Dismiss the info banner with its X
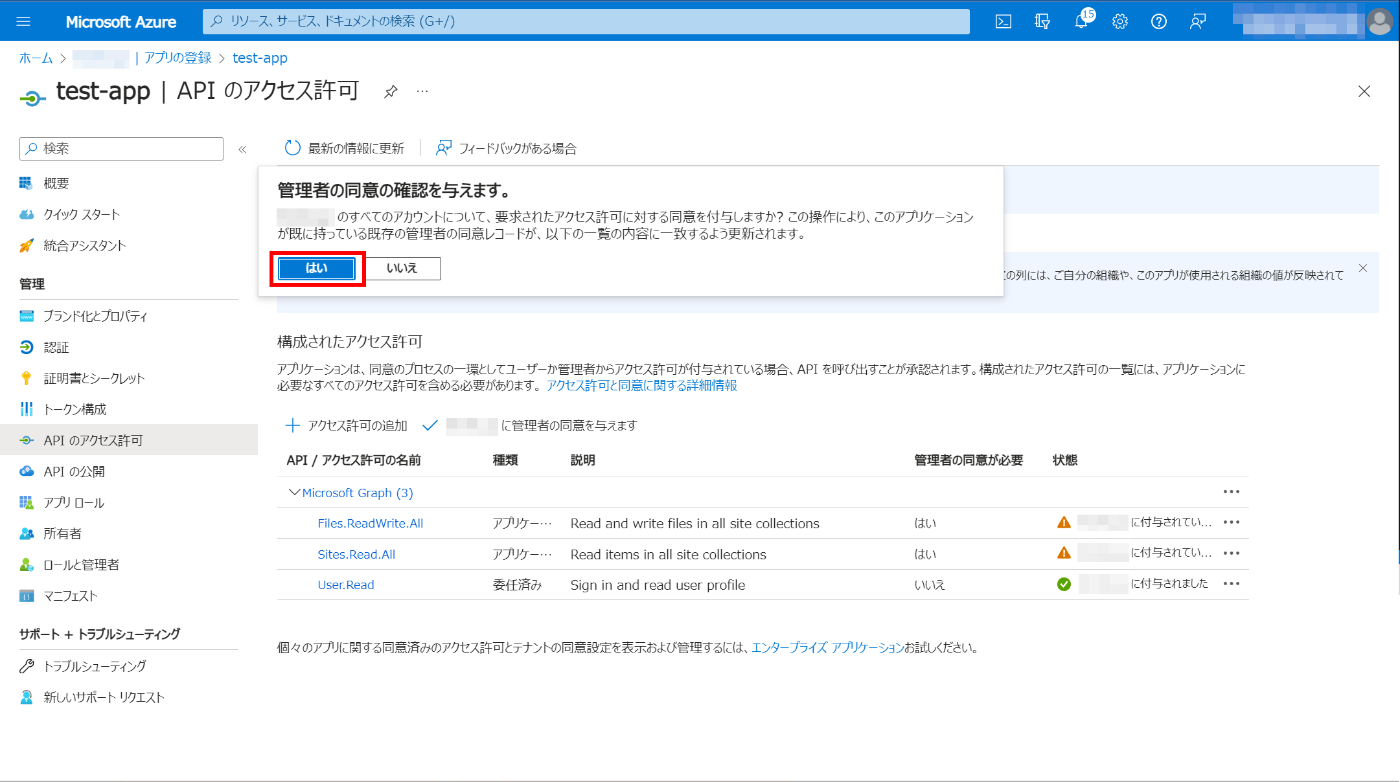Screen dimensions: 1400x782 pos(1363,268)
